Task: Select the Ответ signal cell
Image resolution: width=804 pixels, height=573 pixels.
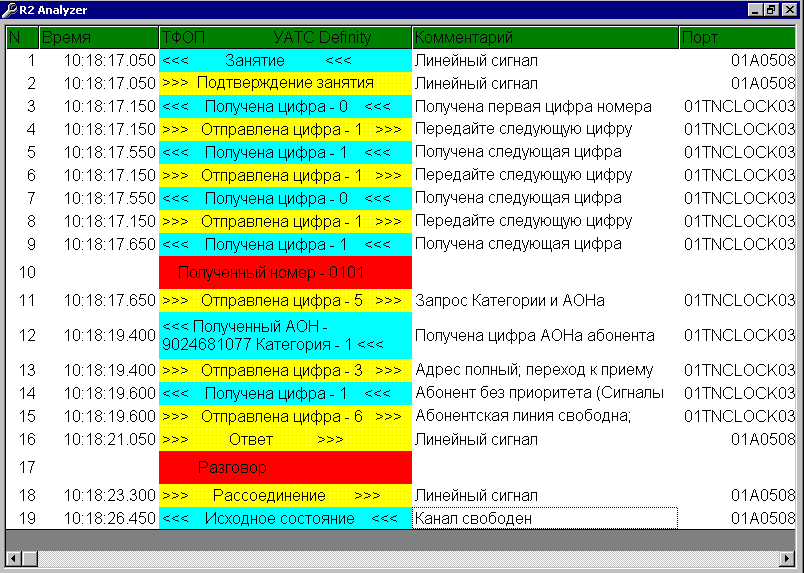Action: click(286, 440)
